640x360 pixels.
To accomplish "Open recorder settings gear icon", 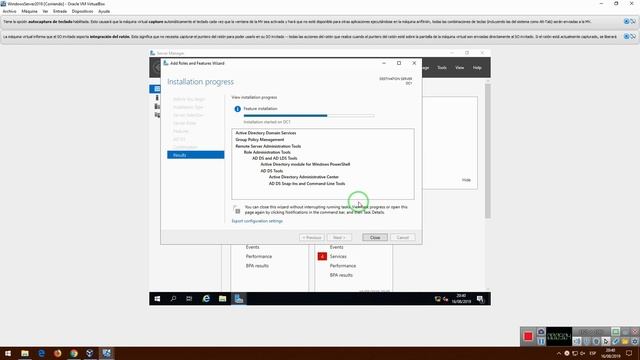I will click(635, 341).
